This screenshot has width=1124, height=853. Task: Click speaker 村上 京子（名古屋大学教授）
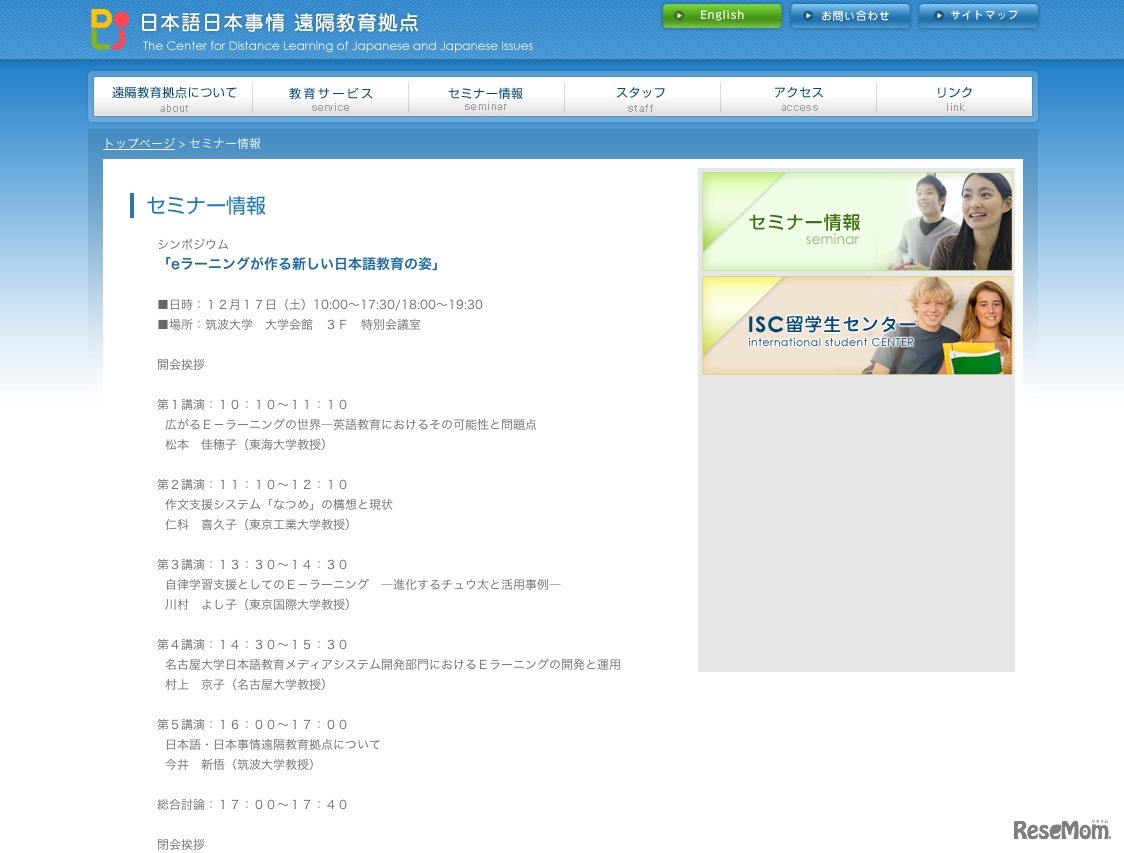pos(246,685)
